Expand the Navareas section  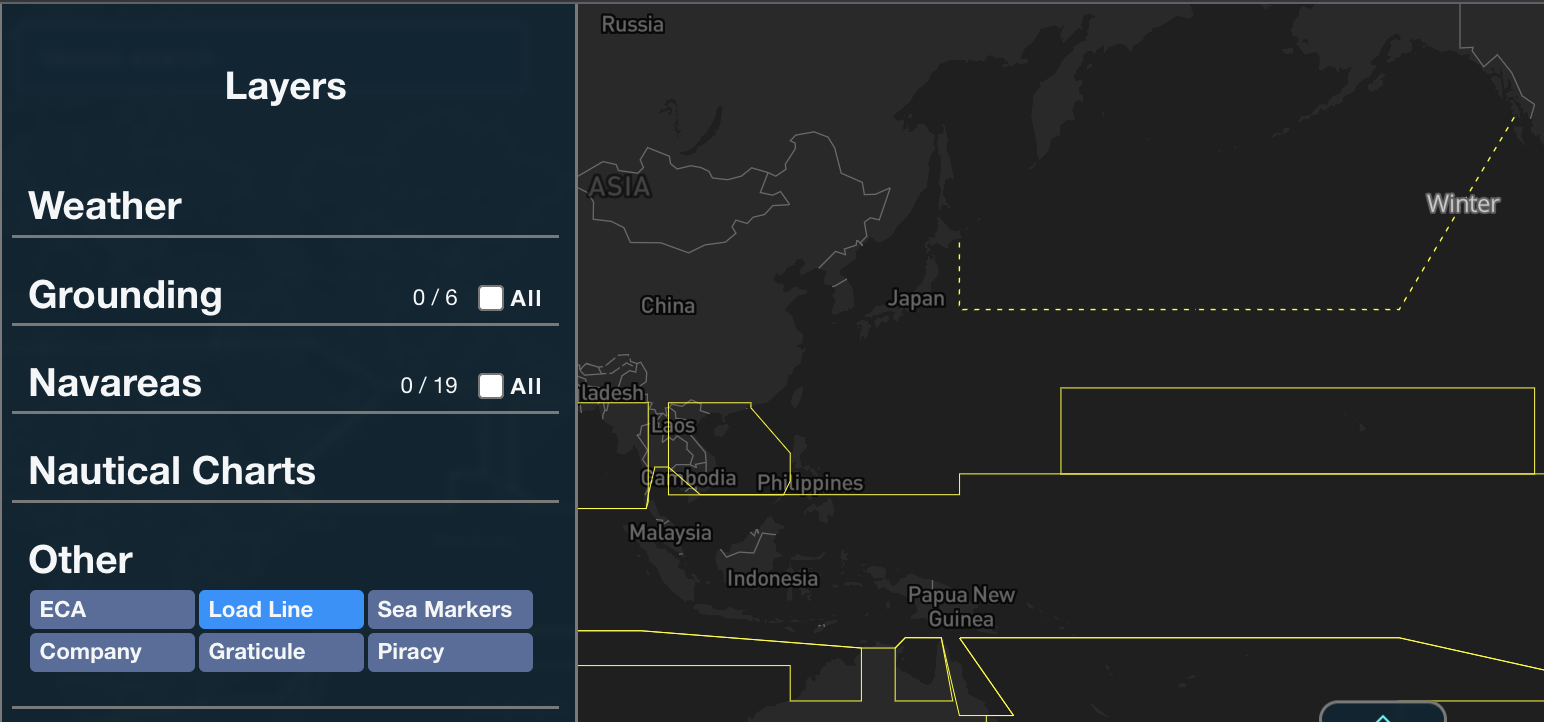tap(115, 384)
